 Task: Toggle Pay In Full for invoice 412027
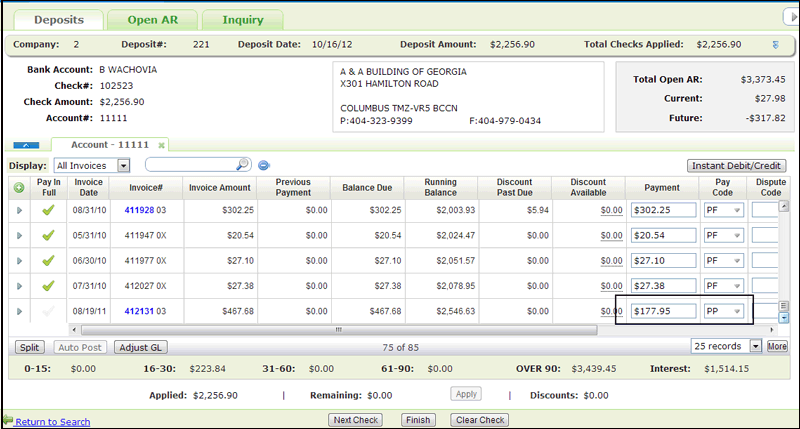(x=48, y=286)
